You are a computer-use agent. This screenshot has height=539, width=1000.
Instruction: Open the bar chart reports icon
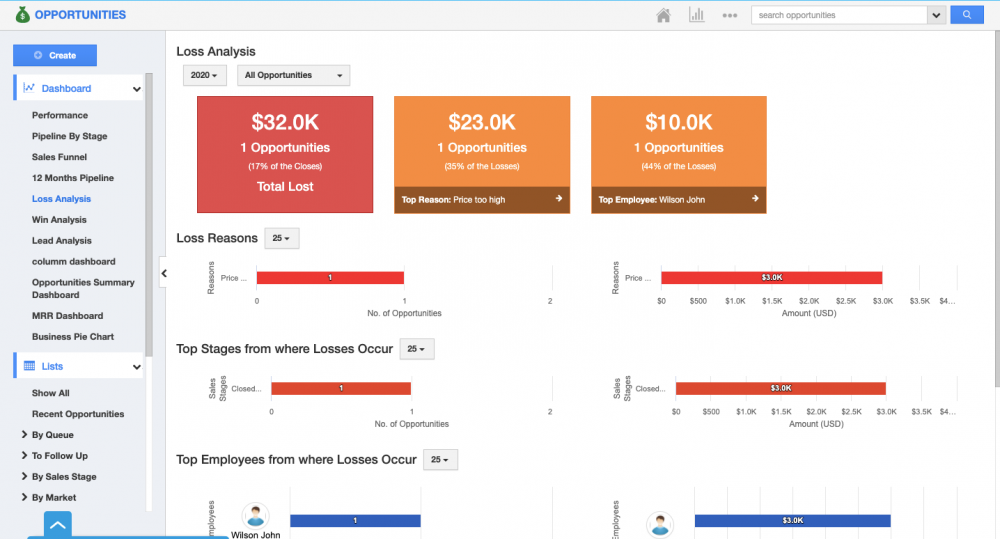[696, 15]
